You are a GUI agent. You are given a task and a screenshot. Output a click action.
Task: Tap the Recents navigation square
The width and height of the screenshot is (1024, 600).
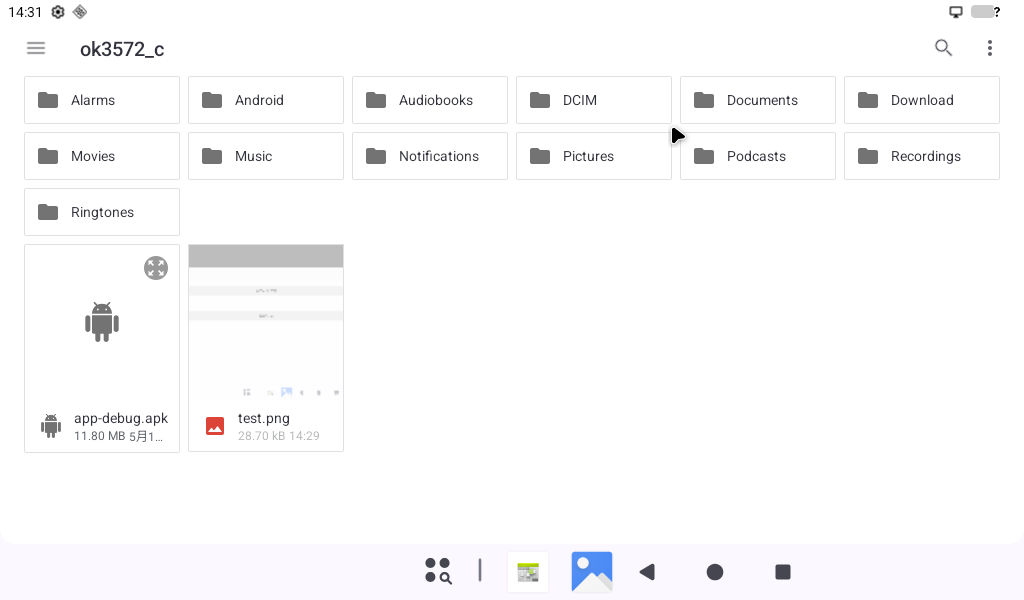pos(783,572)
